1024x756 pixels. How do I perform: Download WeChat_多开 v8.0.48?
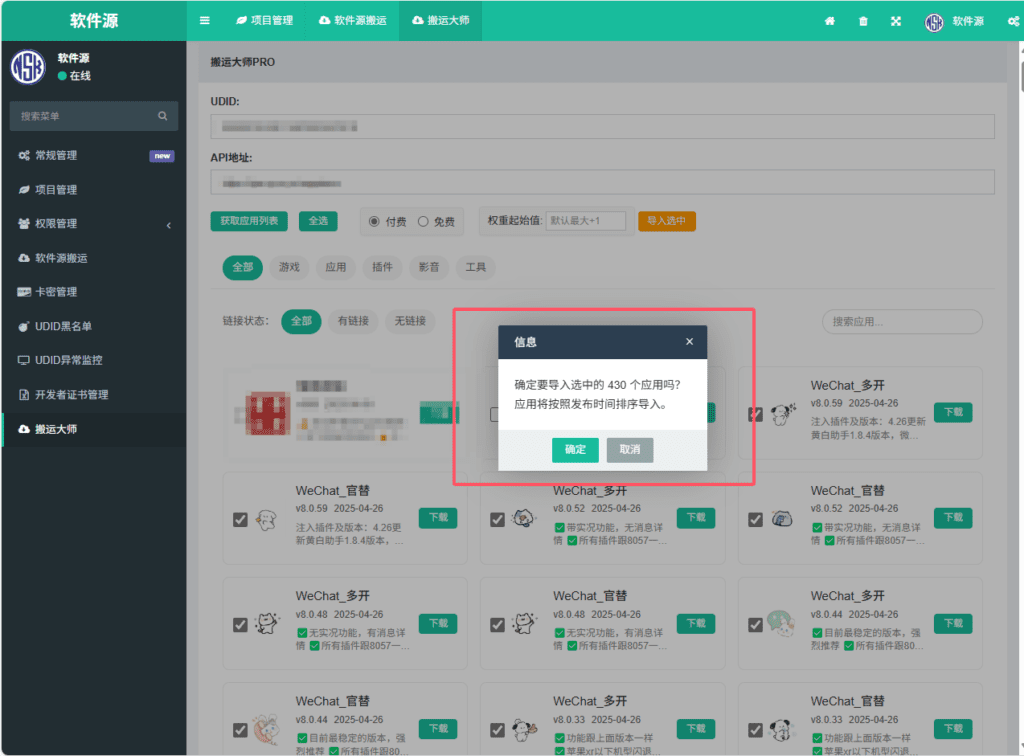click(x=438, y=623)
